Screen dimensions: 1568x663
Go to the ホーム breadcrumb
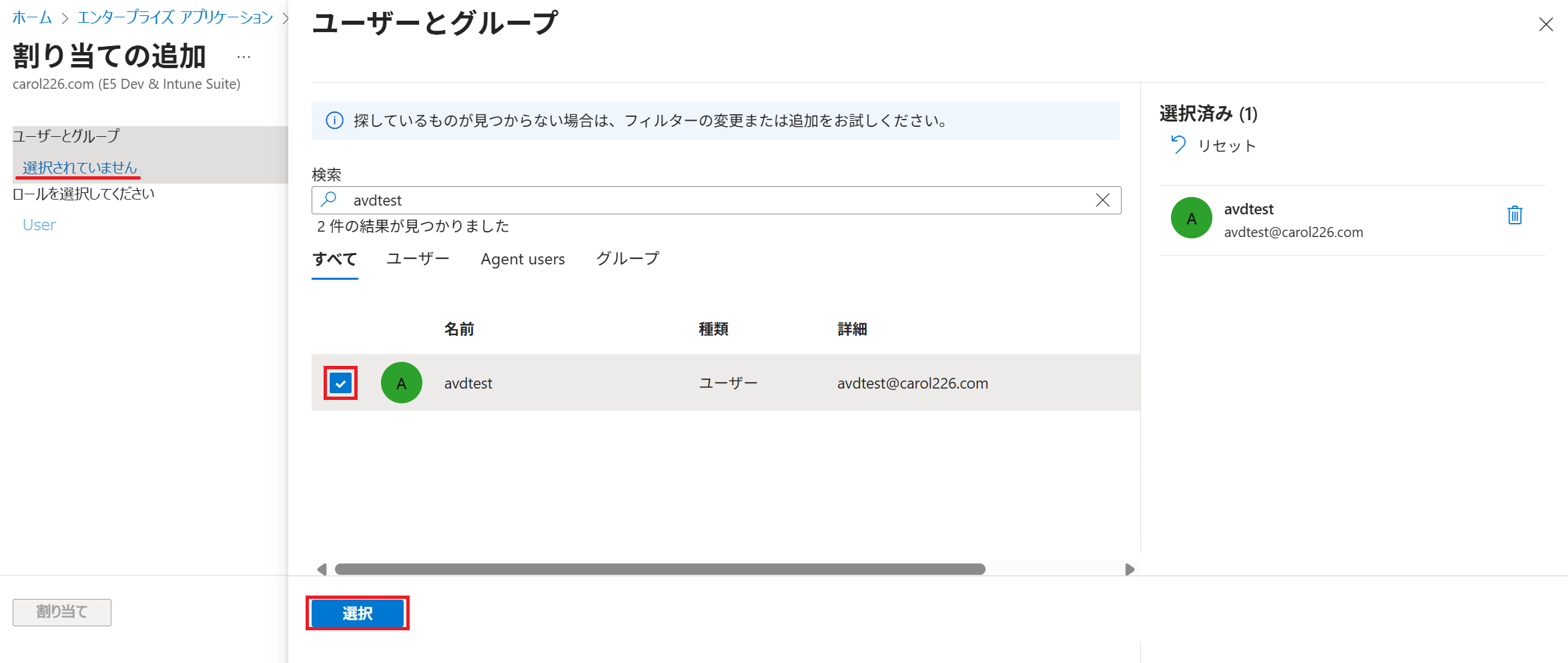[x=32, y=17]
